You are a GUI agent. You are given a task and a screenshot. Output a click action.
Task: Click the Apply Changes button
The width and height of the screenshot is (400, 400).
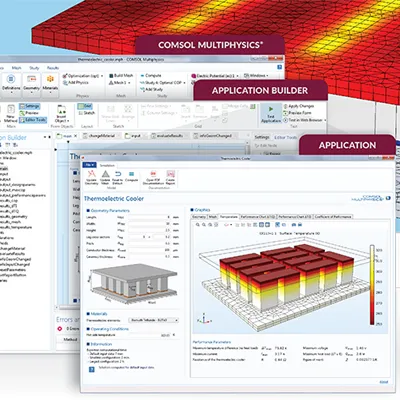298,106
